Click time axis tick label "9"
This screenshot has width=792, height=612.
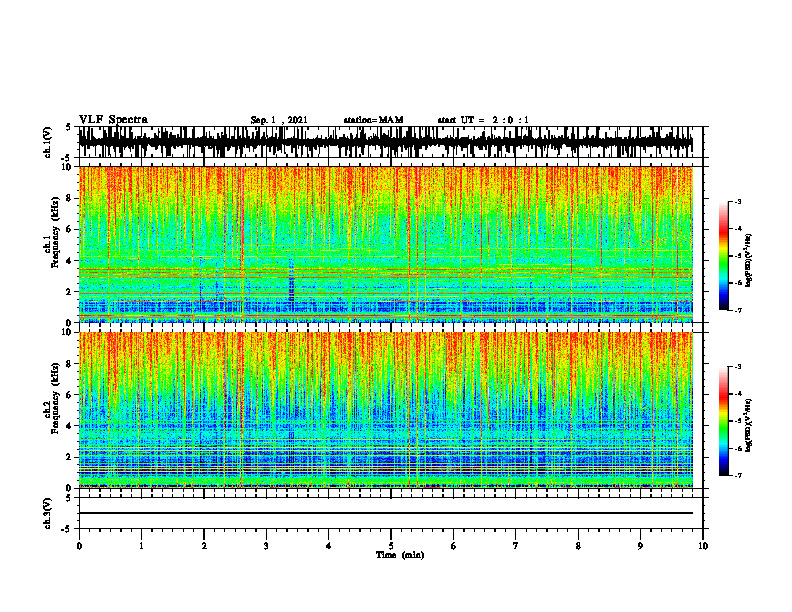(x=640, y=546)
